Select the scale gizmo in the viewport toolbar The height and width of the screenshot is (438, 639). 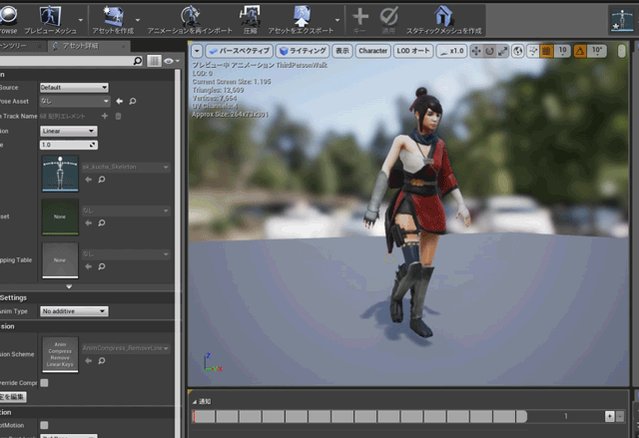(503, 51)
